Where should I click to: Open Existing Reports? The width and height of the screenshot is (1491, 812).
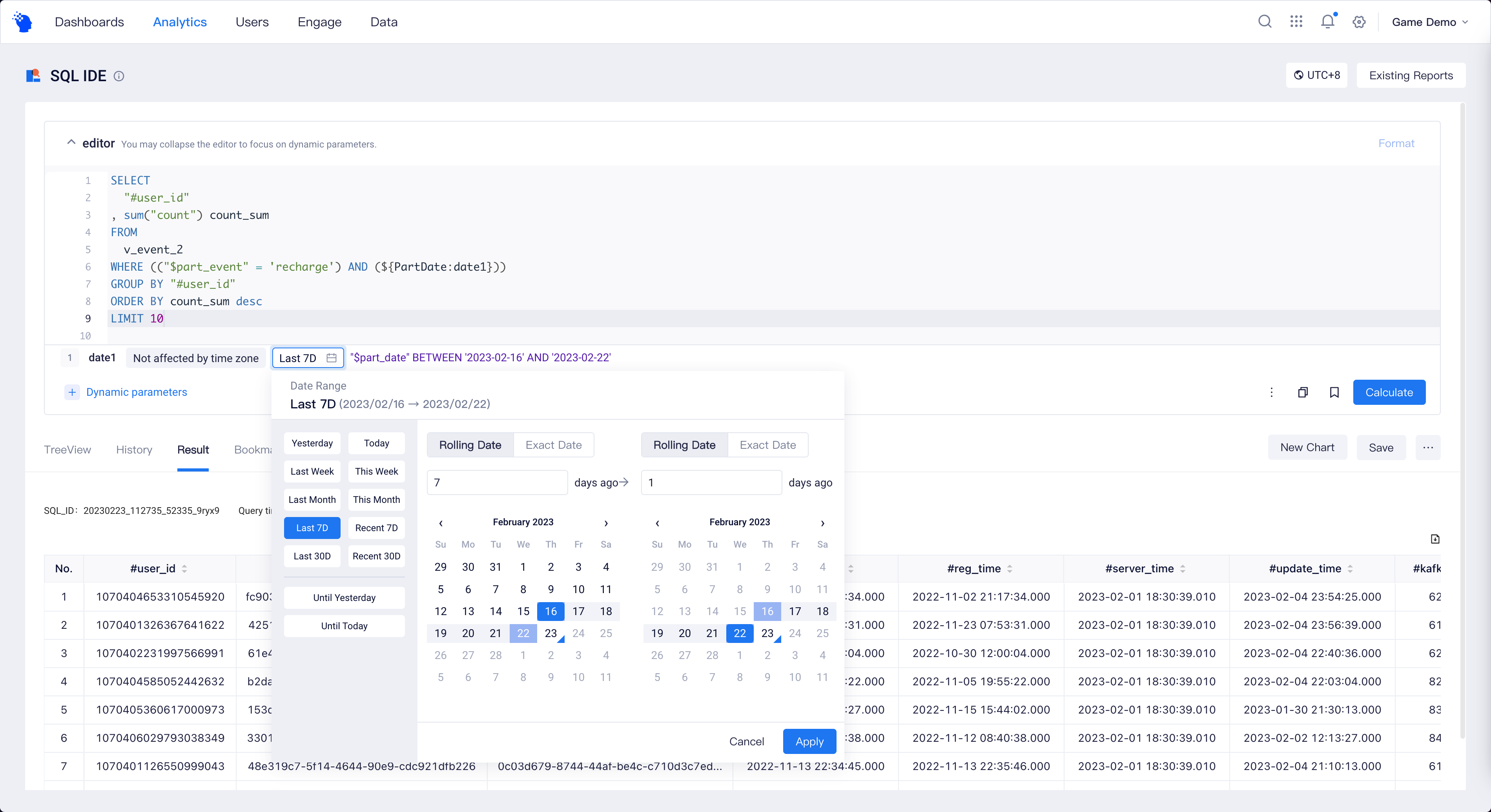1411,75
